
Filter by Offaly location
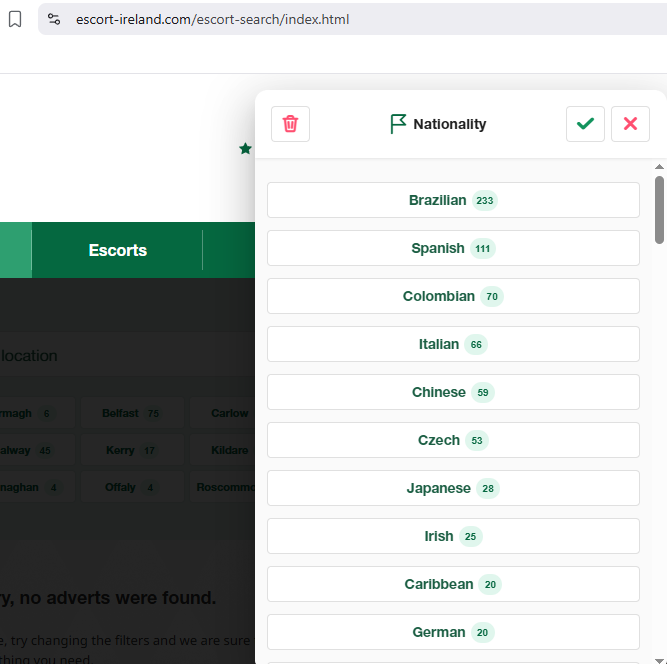click(132, 487)
